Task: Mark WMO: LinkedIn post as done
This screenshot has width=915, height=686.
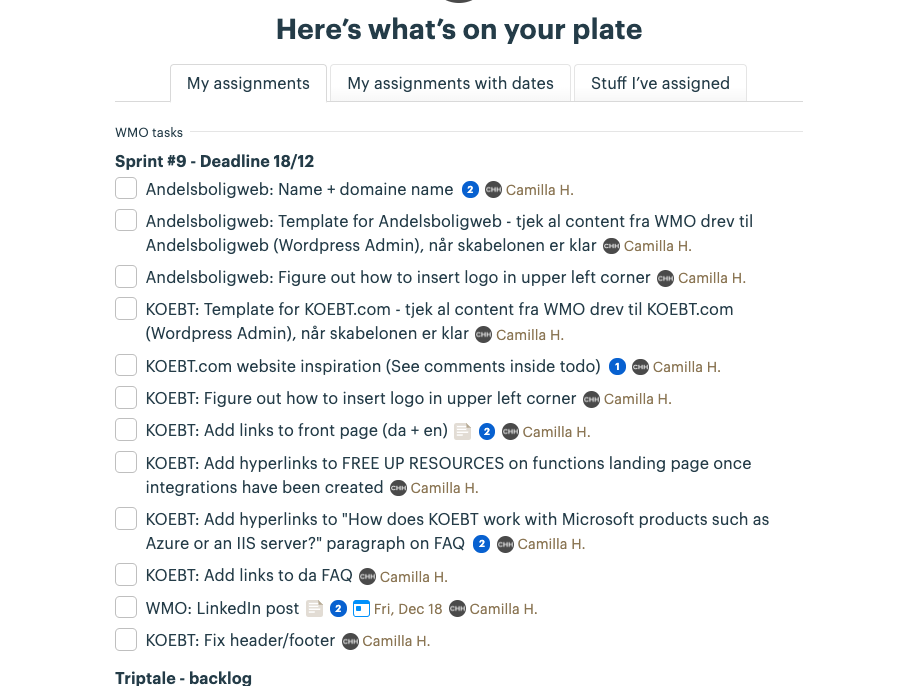Action: point(126,607)
